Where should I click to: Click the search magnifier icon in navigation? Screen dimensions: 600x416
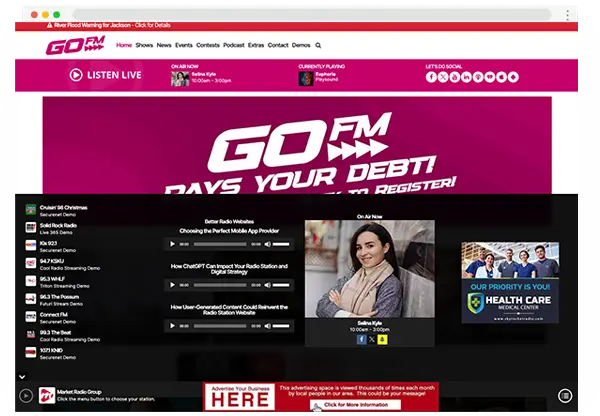click(x=319, y=45)
